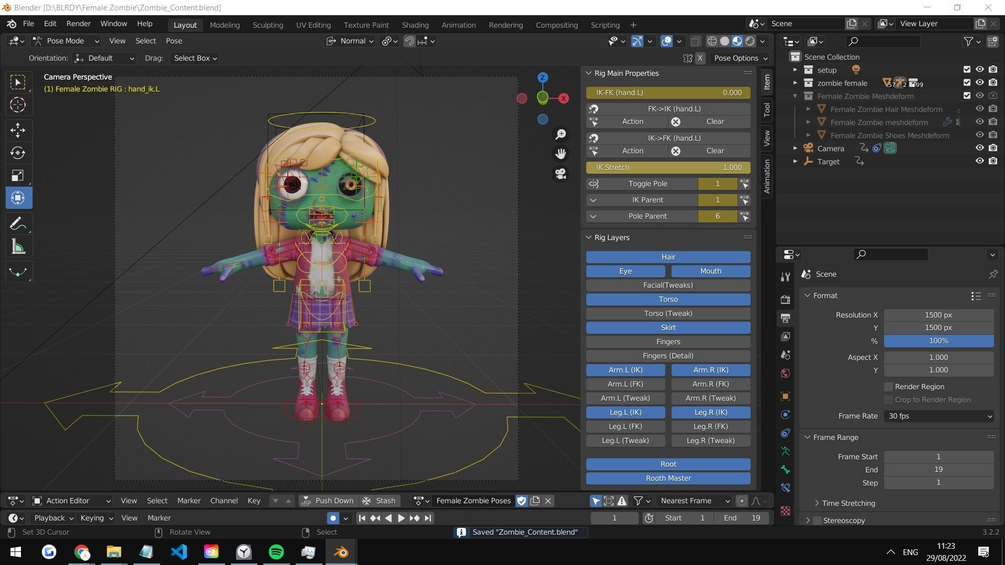This screenshot has width=1005, height=565.
Task: Open the Pose Mode dropdown
Action: point(65,41)
